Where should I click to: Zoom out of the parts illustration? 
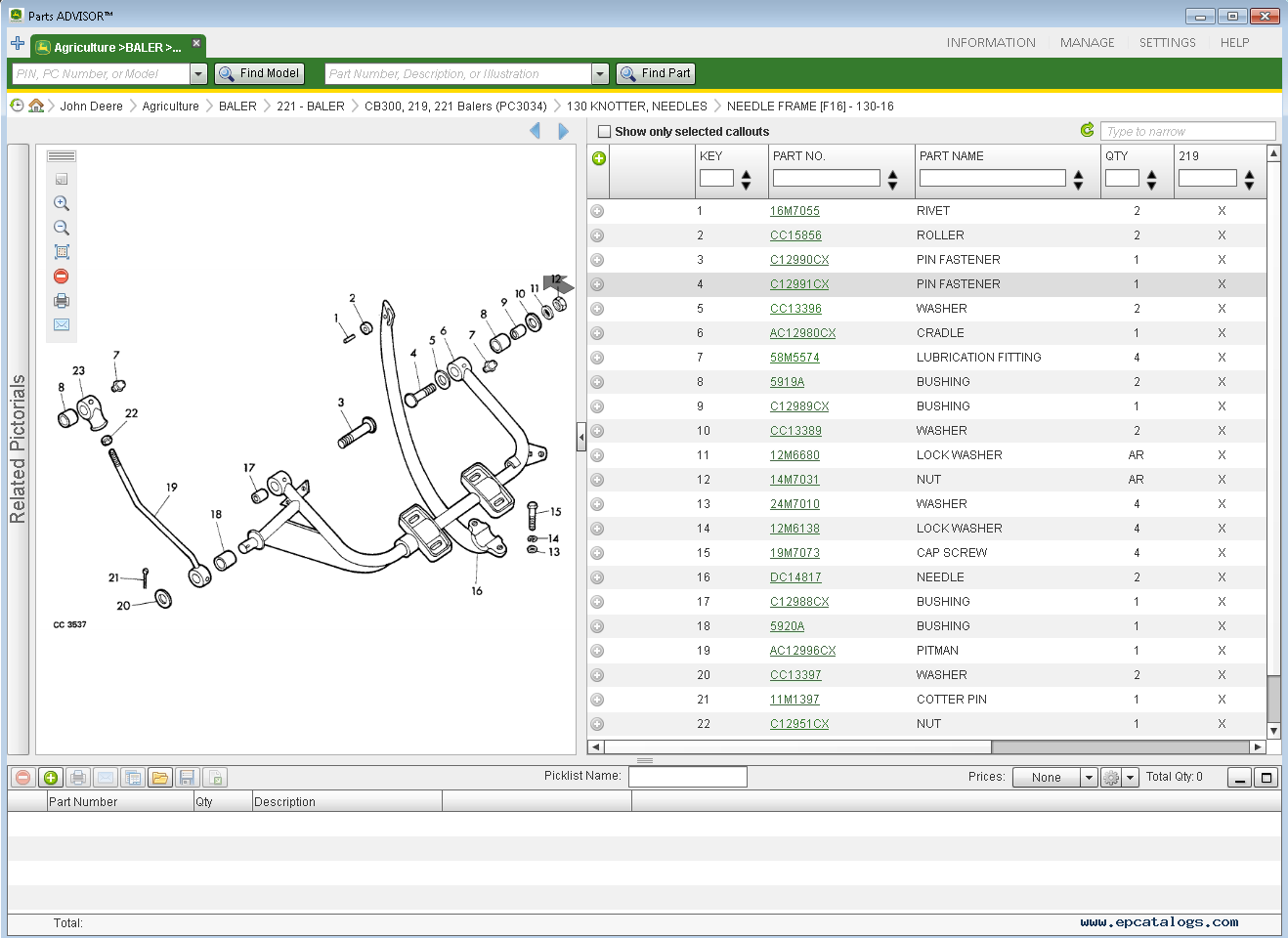click(62, 228)
